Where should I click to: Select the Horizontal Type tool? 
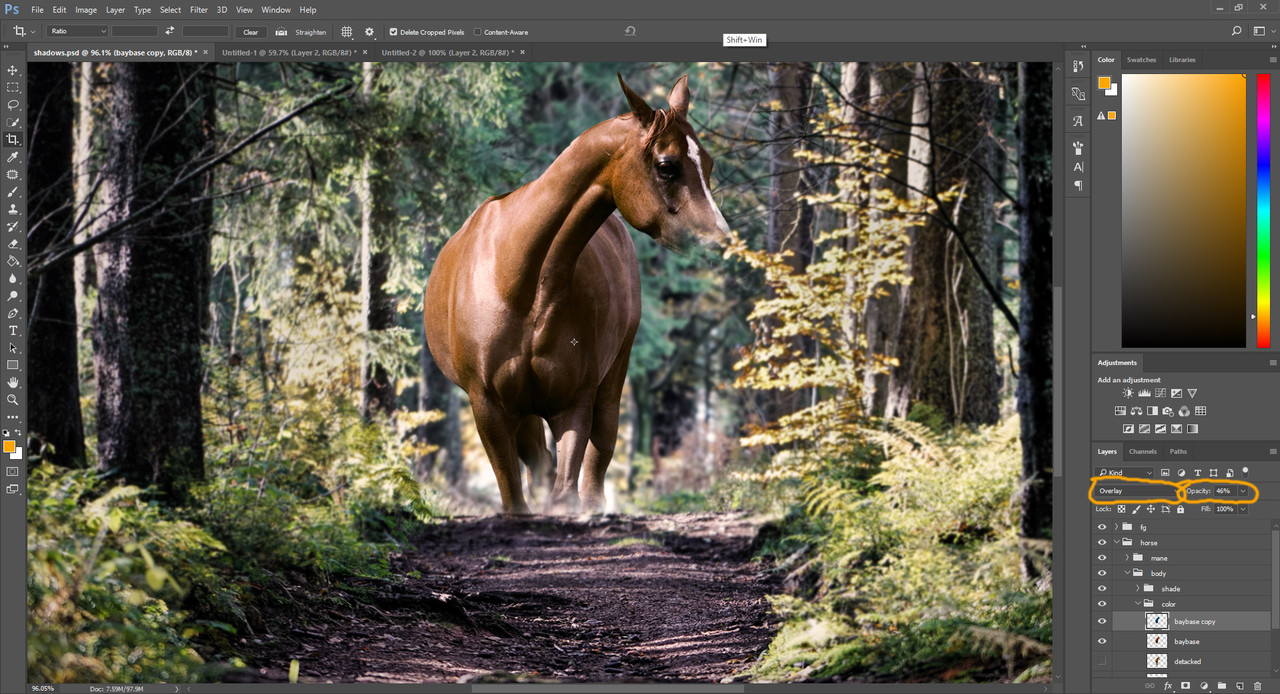(13, 330)
